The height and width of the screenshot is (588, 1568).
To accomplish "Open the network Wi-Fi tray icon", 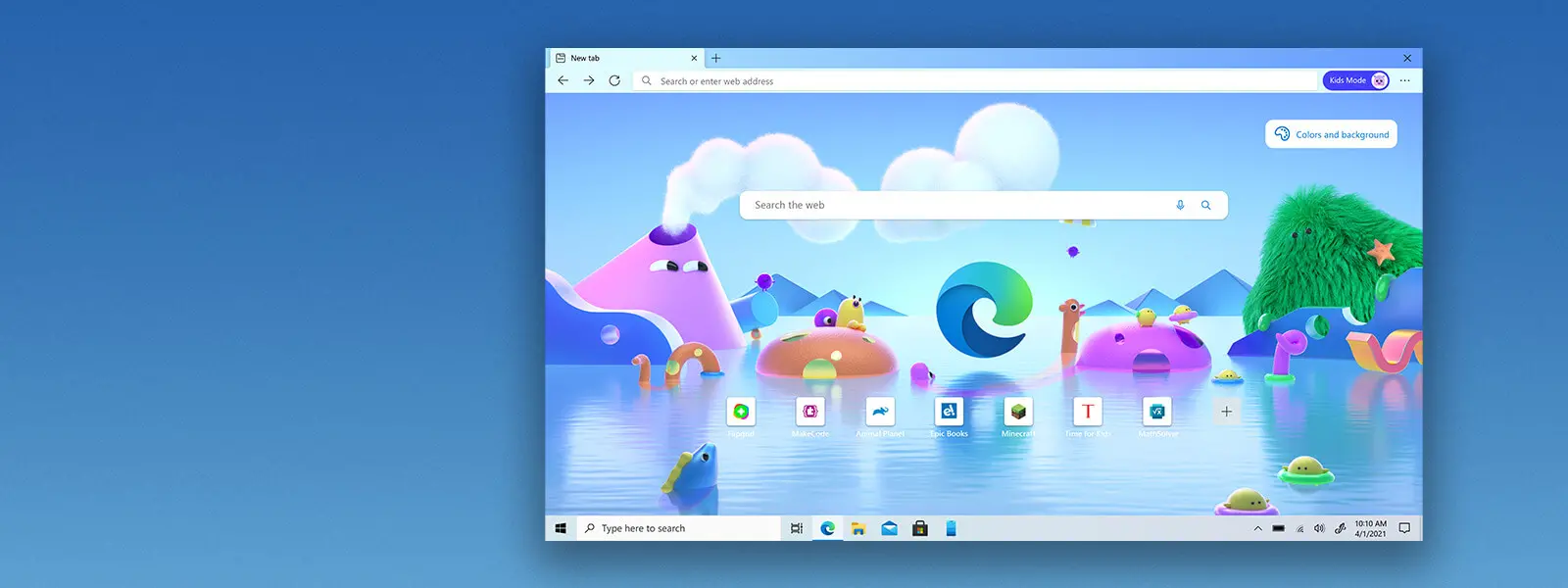I will [x=1299, y=528].
